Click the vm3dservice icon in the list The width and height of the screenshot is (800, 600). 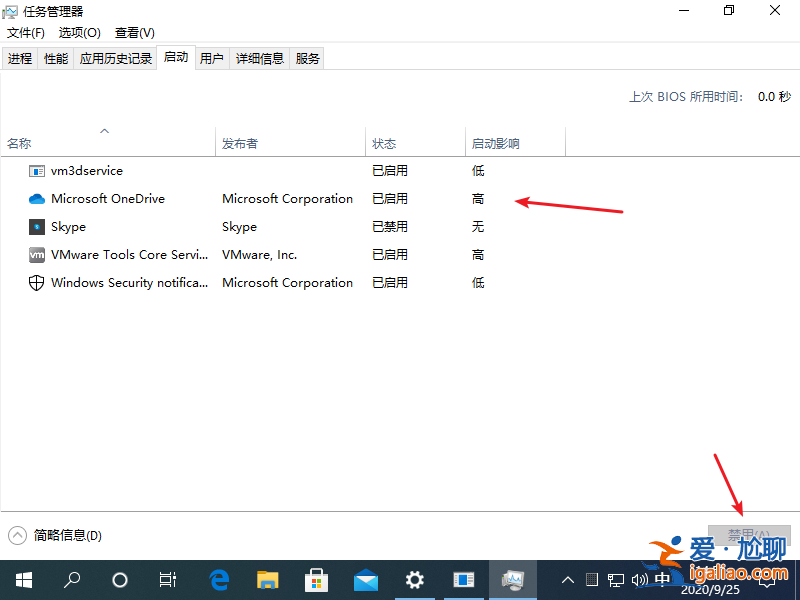[37, 171]
